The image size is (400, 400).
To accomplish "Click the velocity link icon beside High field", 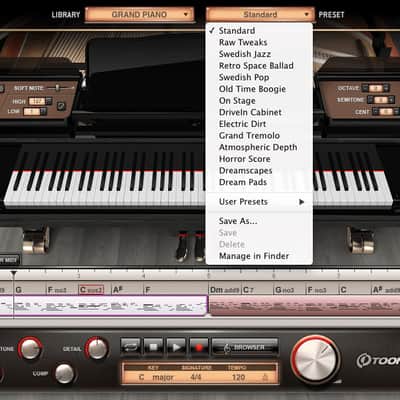I will pyautogui.click(x=61, y=106).
